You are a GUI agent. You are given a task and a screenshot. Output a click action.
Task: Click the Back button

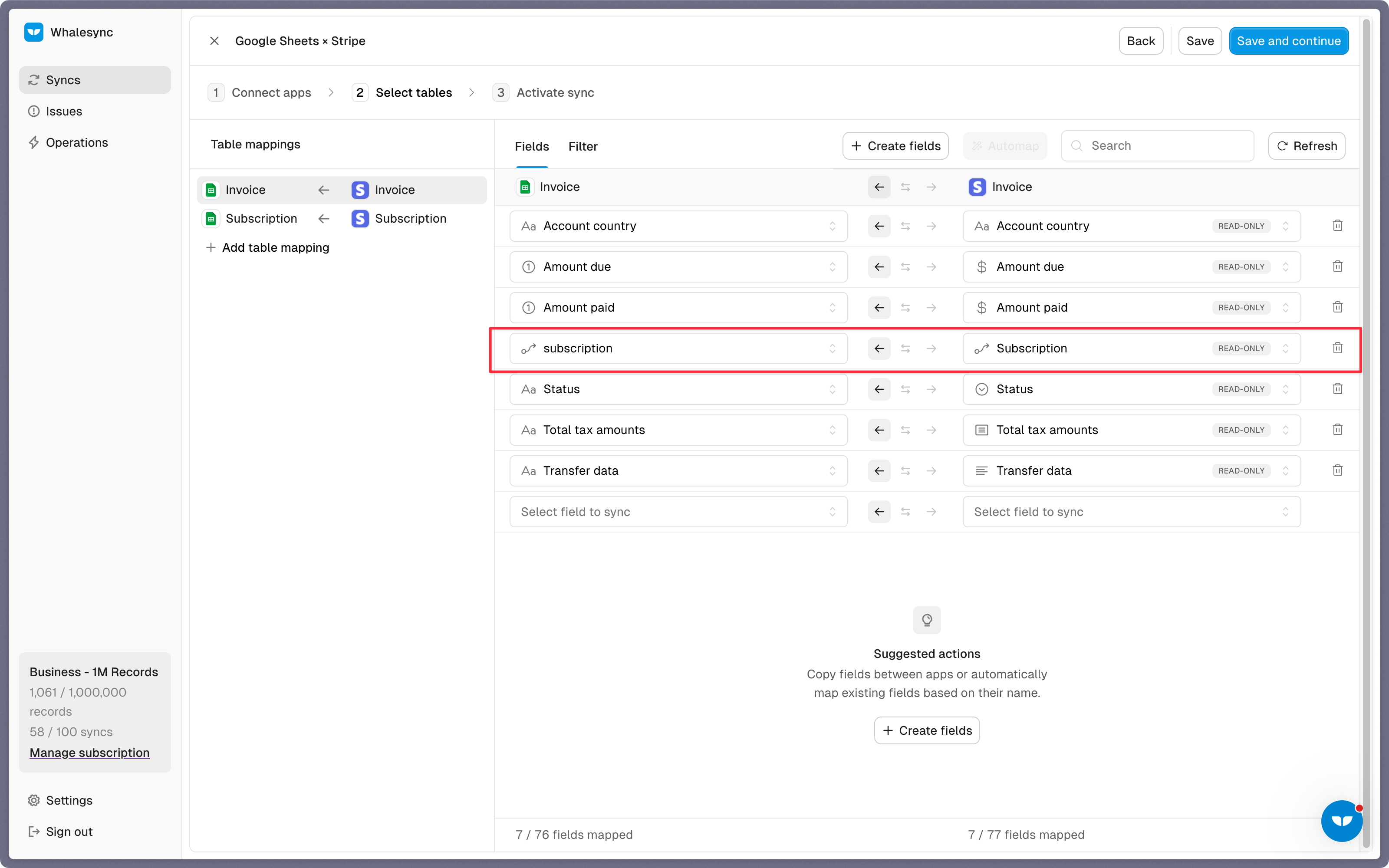coord(1140,41)
